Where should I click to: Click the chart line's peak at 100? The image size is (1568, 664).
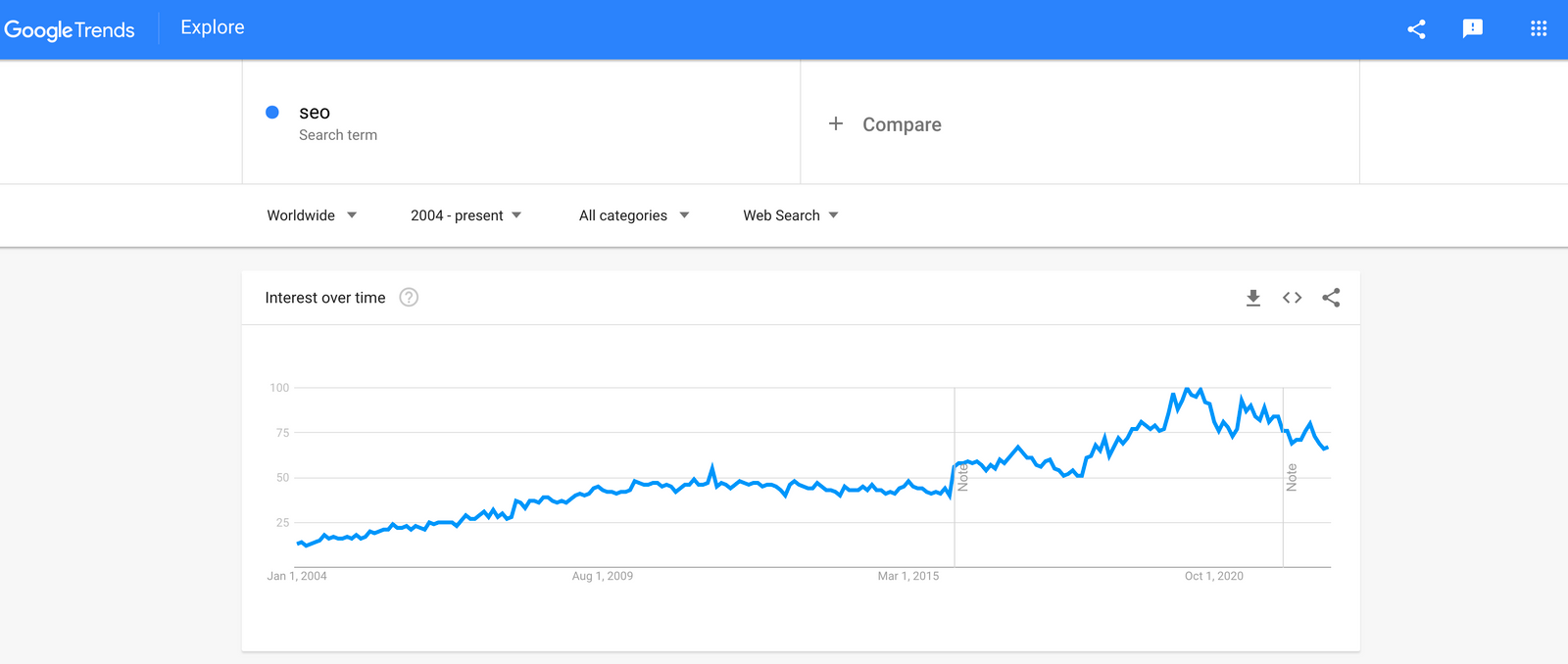1188,389
